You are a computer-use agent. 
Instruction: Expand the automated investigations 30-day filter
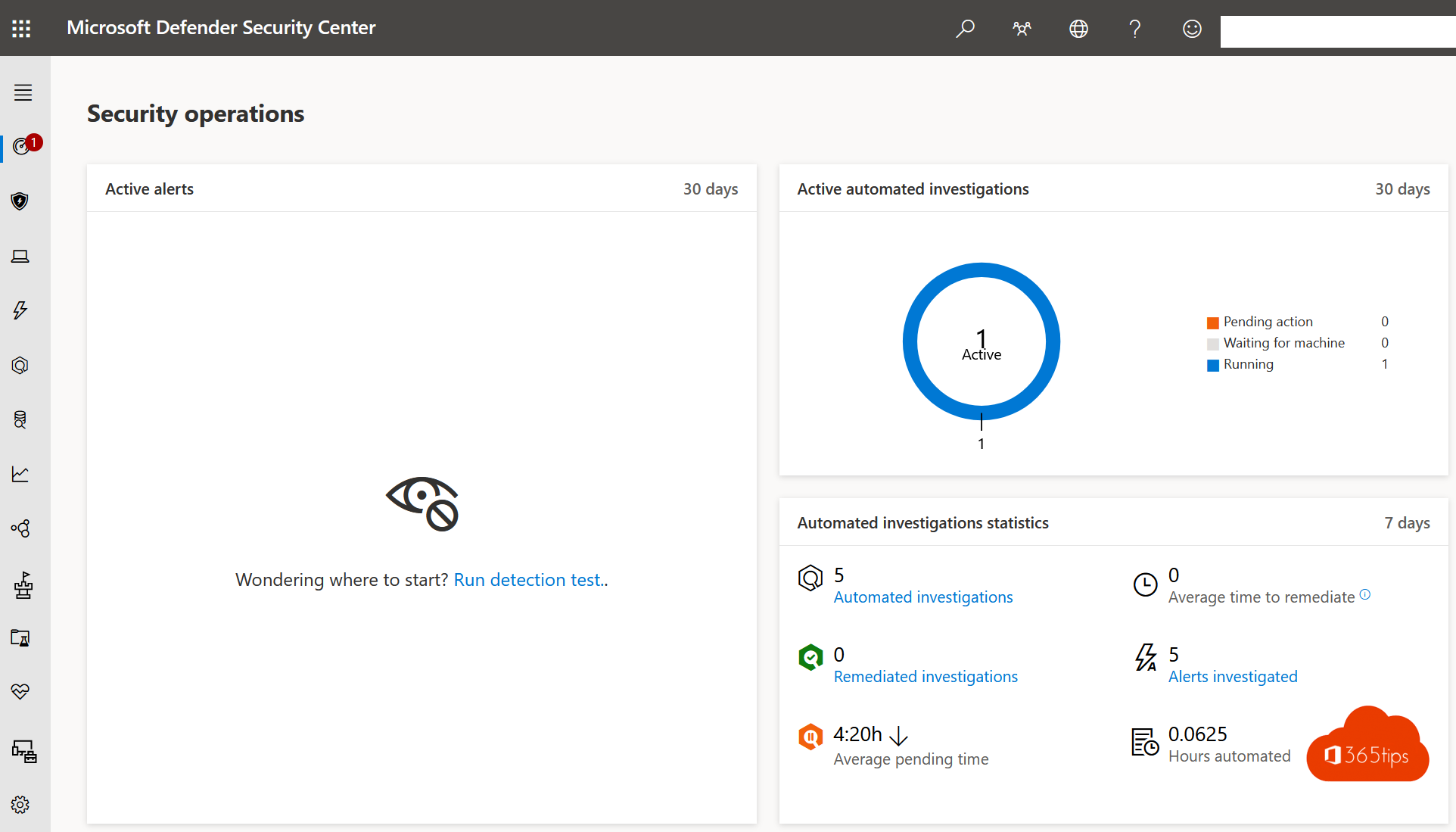(x=1402, y=189)
